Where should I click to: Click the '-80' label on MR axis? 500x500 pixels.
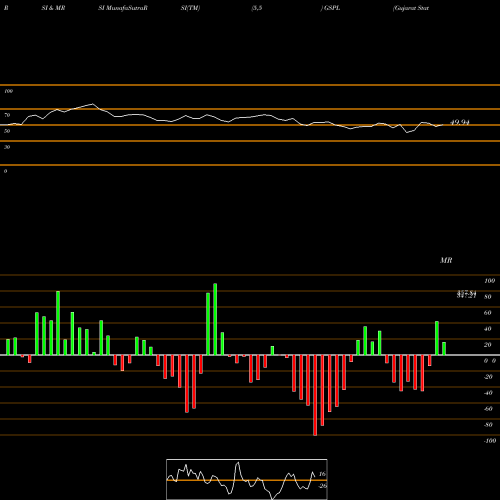488,425
